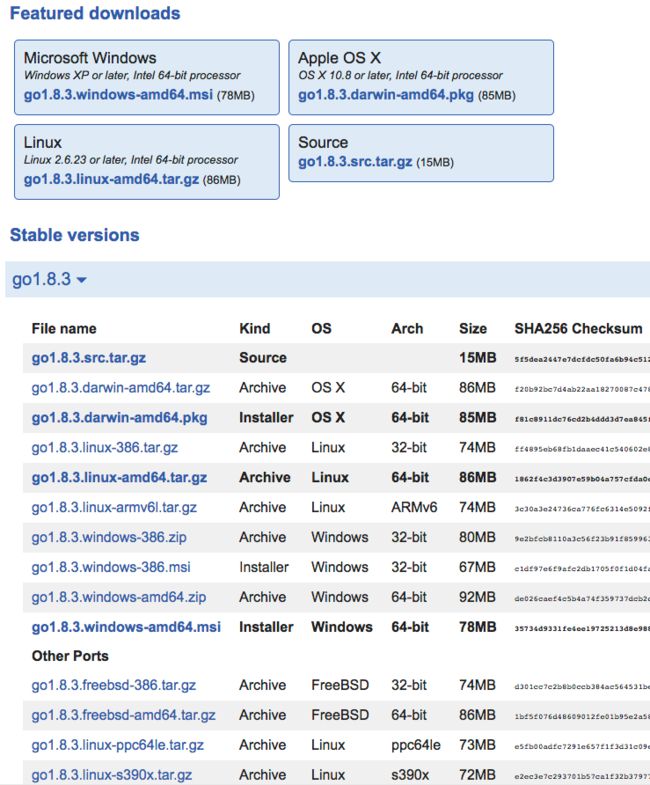
Task: Click checksum of go1.8.3.src.tar.gz row
Action: (582, 359)
